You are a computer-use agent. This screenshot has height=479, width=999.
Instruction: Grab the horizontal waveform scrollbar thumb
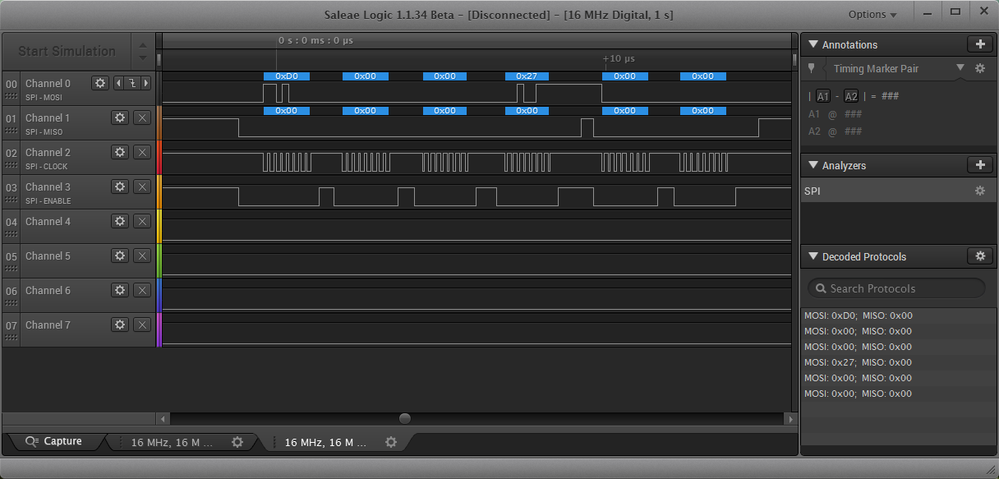pyautogui.click(x=405, y=418)
